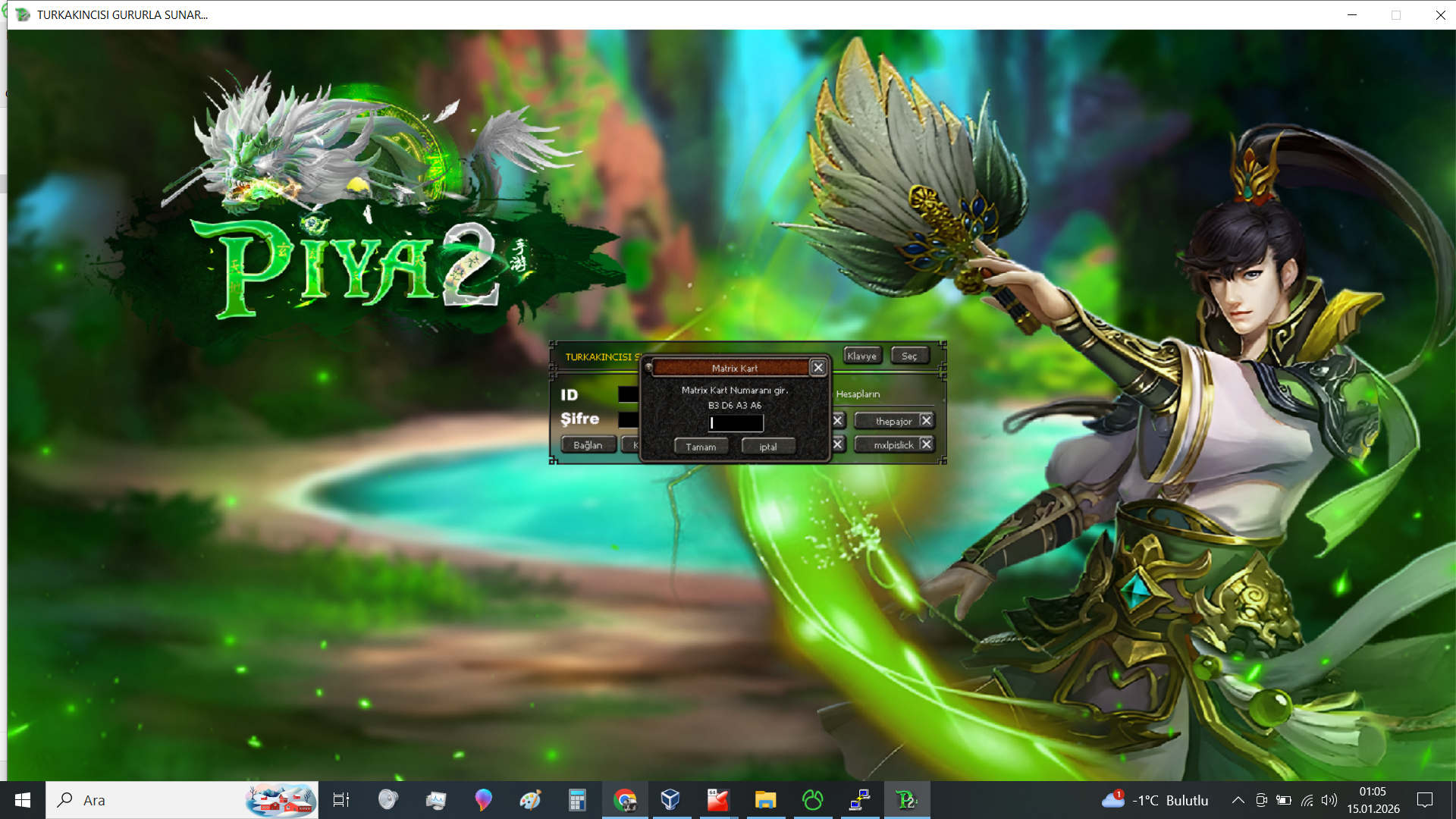This screenshot has width=1456, height=819.
Task: Close the Matrix Kart dialog
Action: pyautogui.click(x=818, y=368)
